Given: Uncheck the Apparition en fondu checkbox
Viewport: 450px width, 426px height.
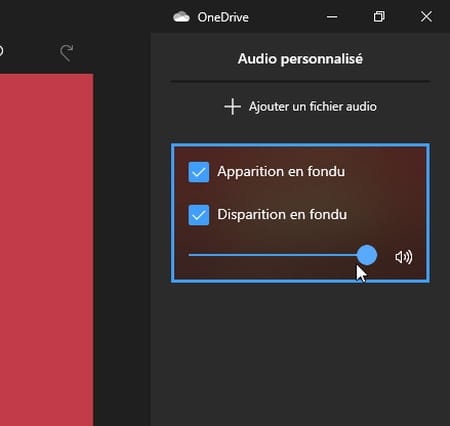Looking at the screenshot, I should tap(199, 172).
